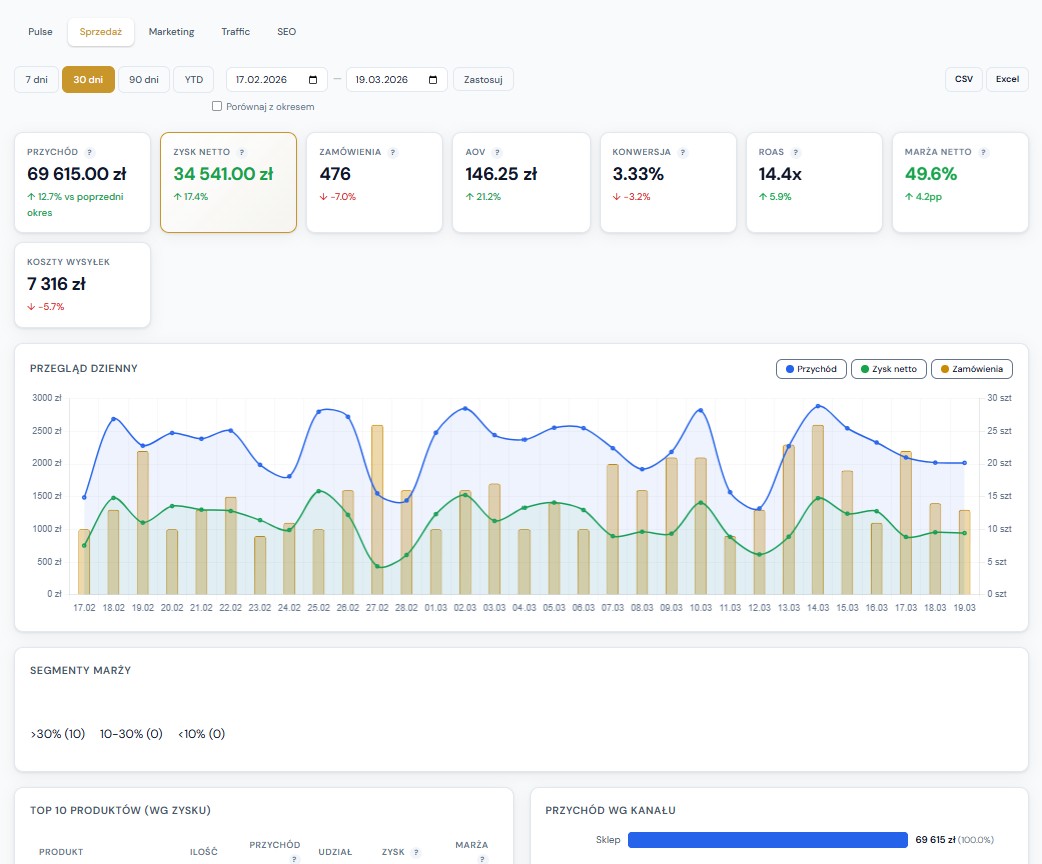Hide the Zamówienia bars via legend
This screenshot has height=864, width=1042.
pos(971,369)
